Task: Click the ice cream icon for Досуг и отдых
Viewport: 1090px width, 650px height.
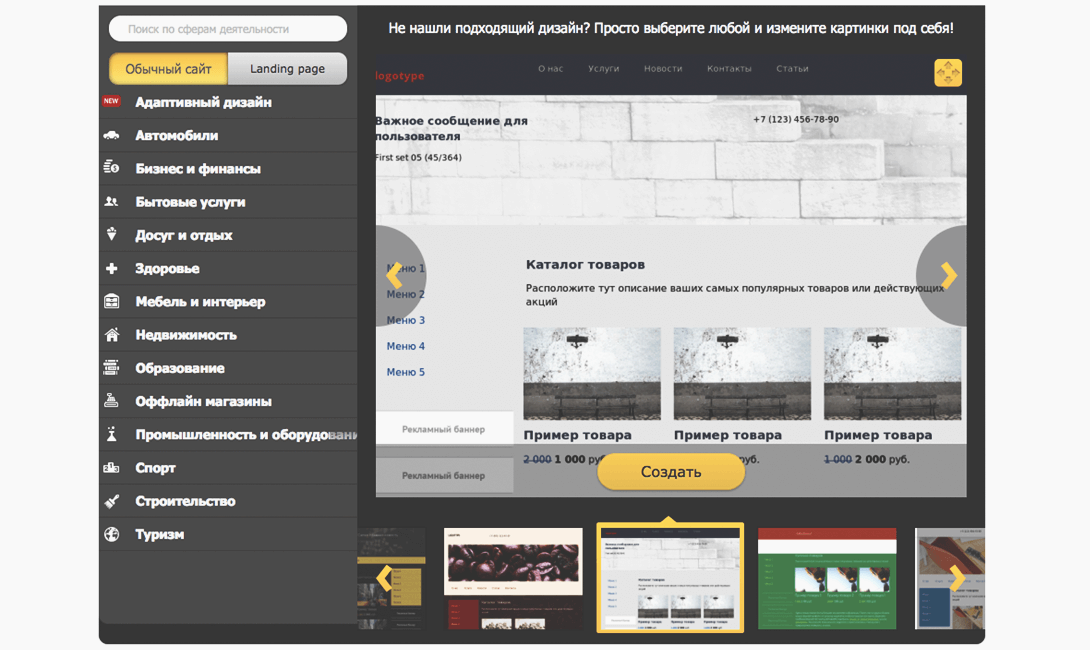Action: [x=111, y=234]
